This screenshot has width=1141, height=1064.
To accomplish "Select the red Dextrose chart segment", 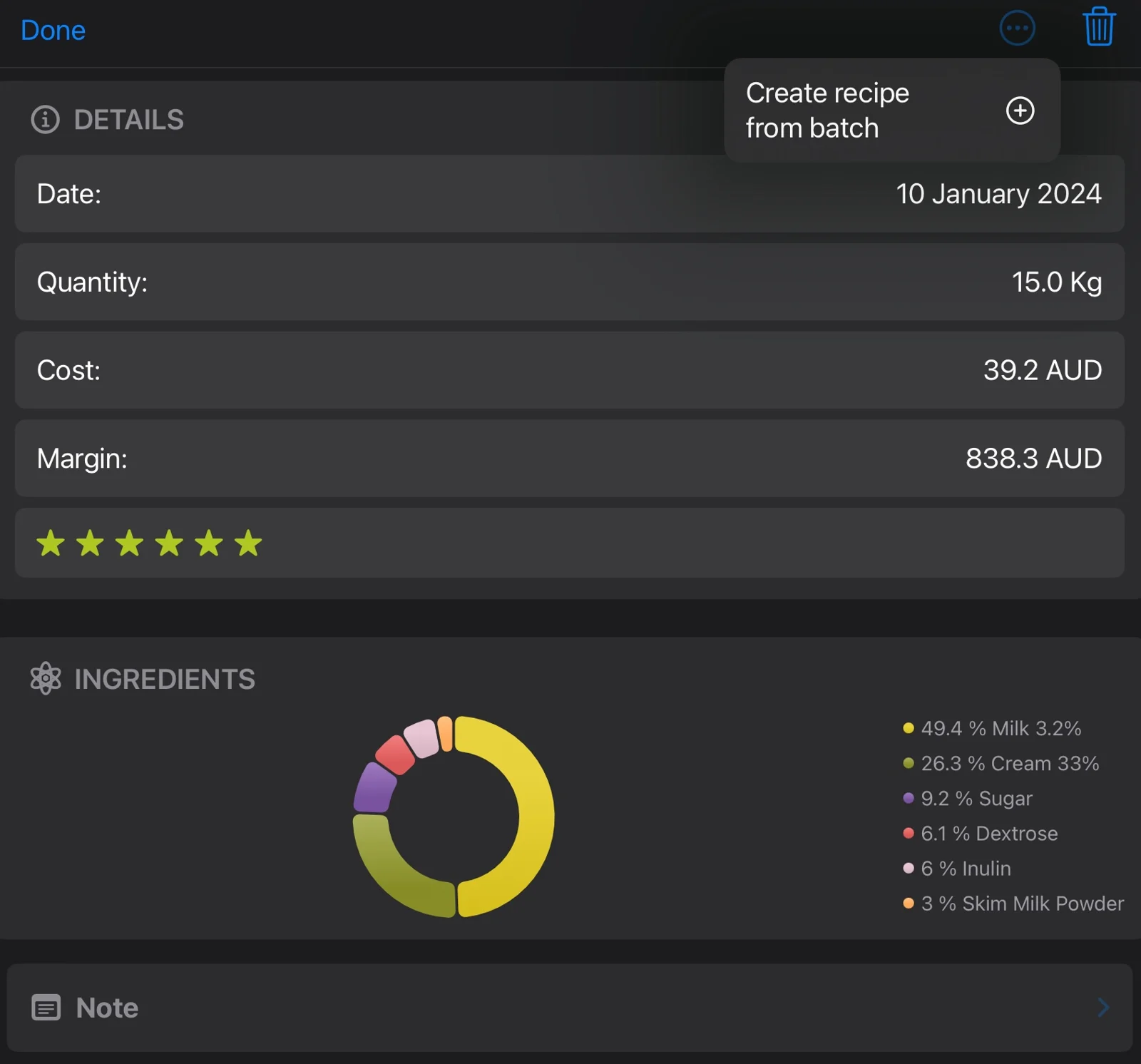I will click(396, 754).
